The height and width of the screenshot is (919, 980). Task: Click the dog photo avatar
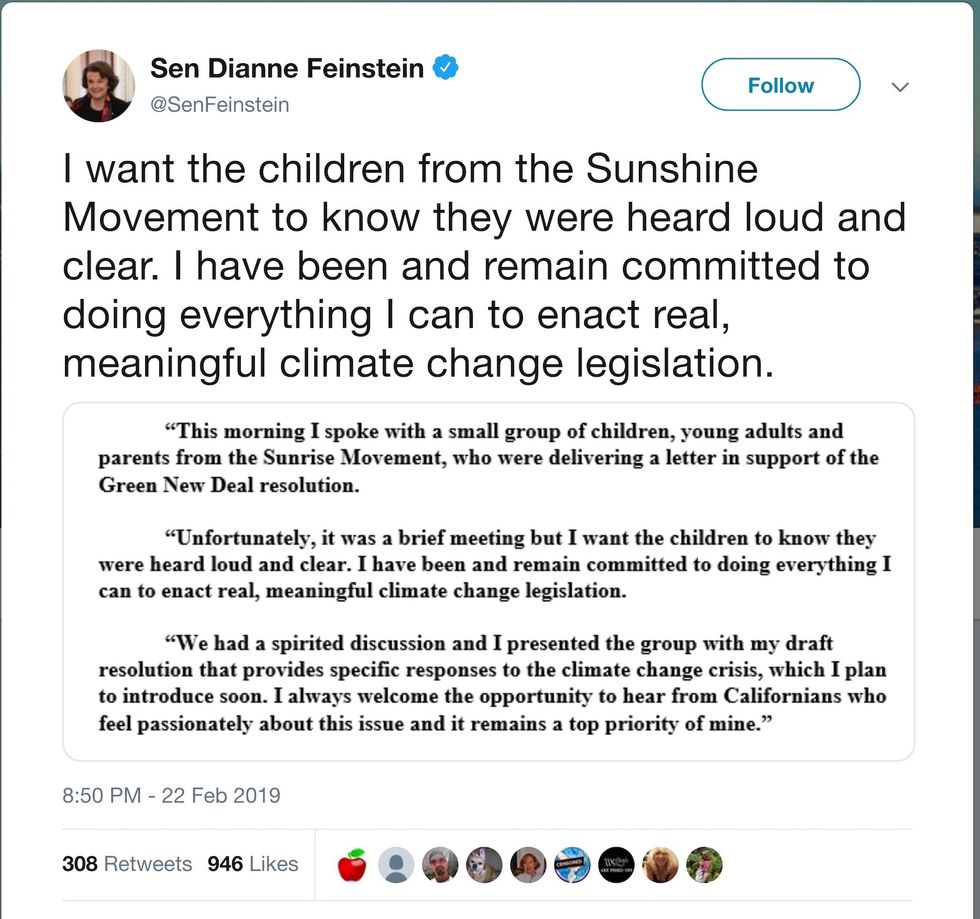tap(484, 865)
